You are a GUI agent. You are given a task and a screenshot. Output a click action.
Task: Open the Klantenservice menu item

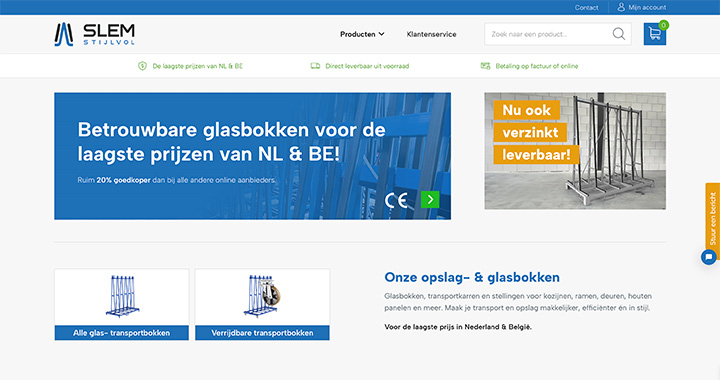point(431,34)
